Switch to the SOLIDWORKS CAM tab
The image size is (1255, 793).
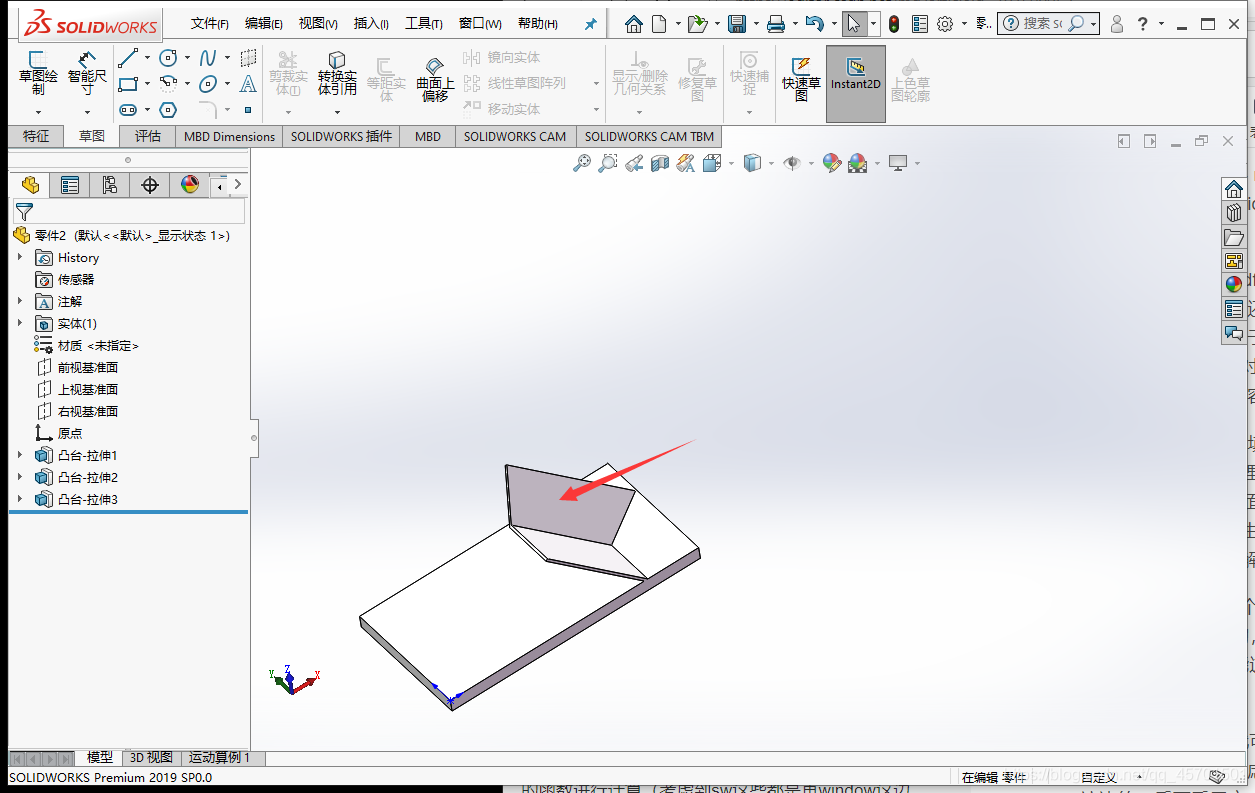(x=514, y=136)
